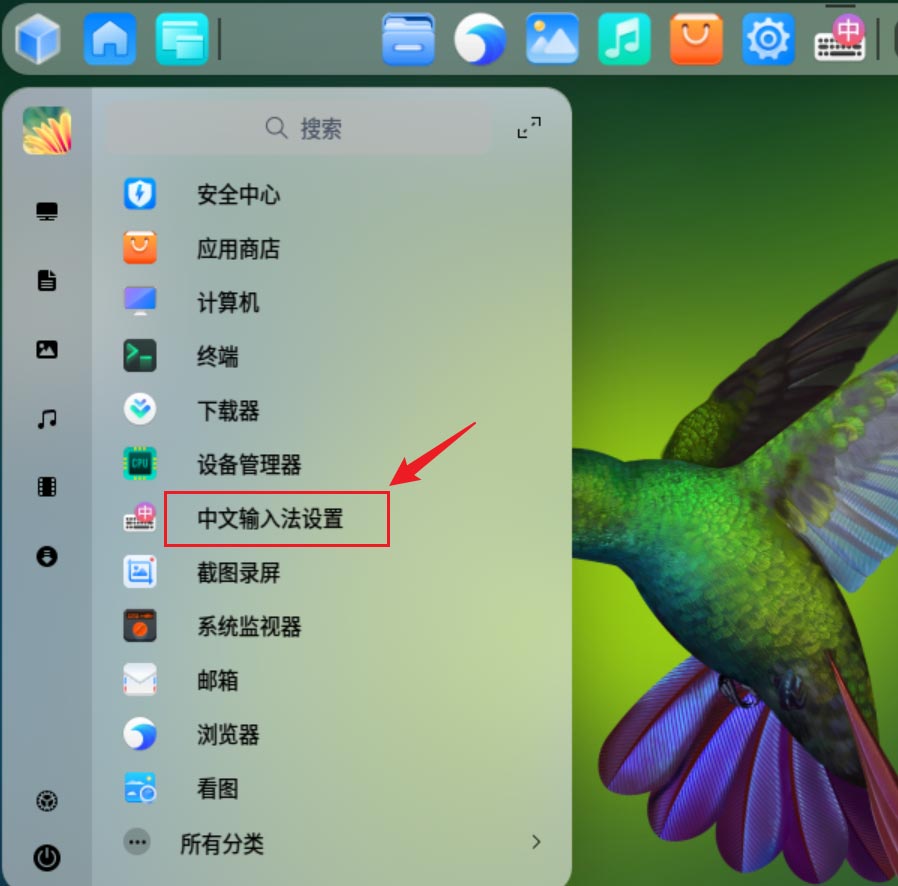Click the 截图录屏 app icon
898x886 pixels.
click(140, 572)
